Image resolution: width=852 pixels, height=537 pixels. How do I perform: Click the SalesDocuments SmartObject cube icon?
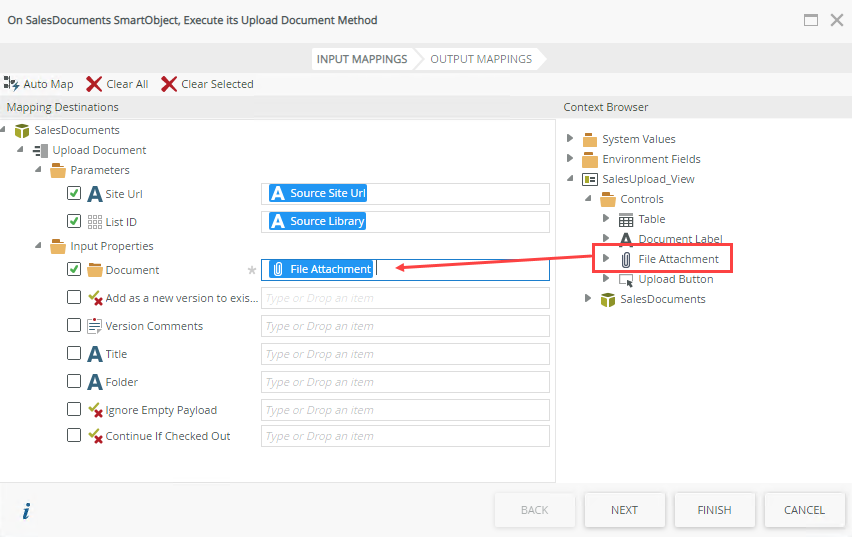click(x=22, y=130)
